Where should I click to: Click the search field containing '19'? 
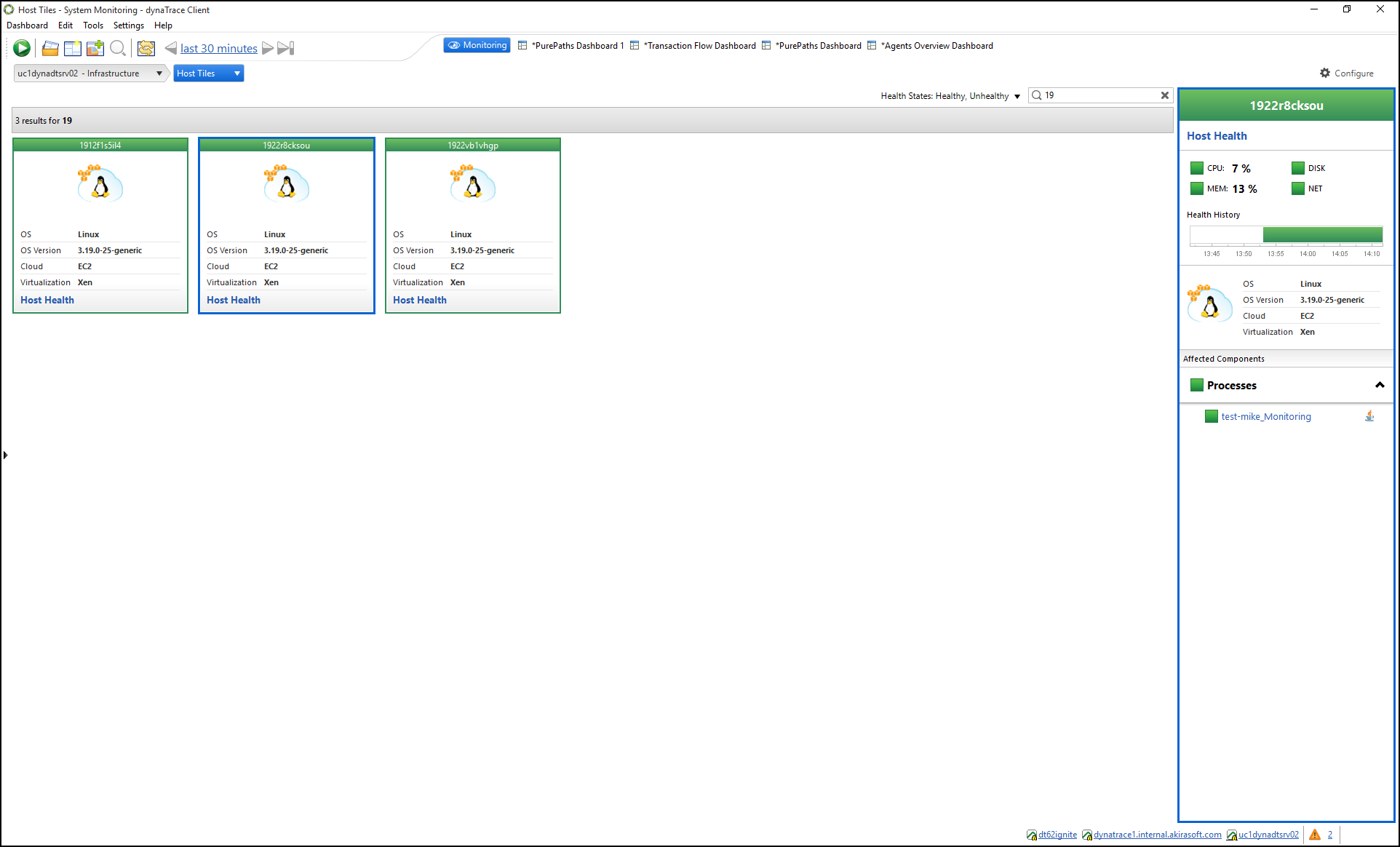coord(1099,95)
